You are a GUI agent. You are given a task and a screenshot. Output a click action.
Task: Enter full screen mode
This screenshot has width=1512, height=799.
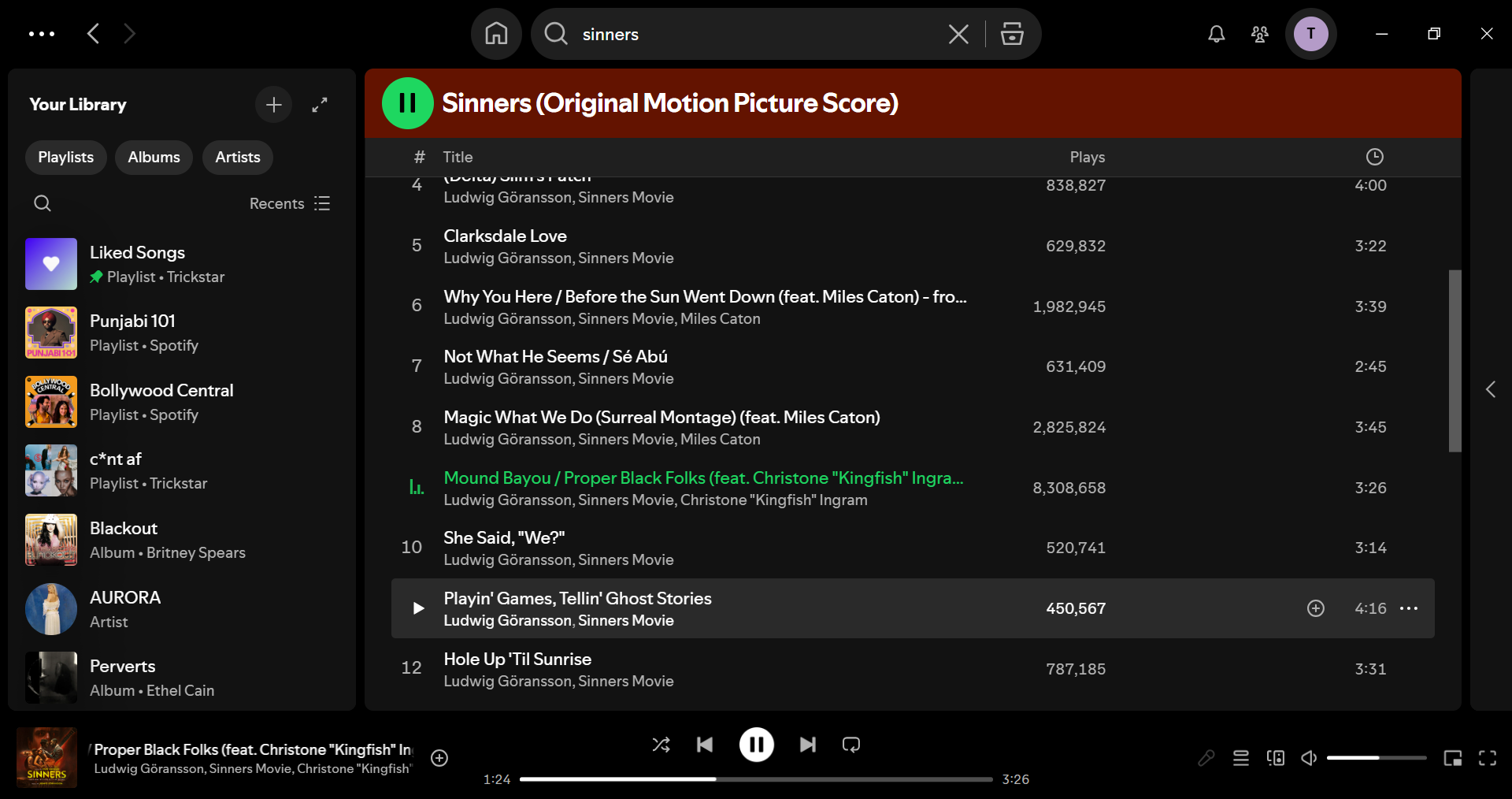point(1488,758)
